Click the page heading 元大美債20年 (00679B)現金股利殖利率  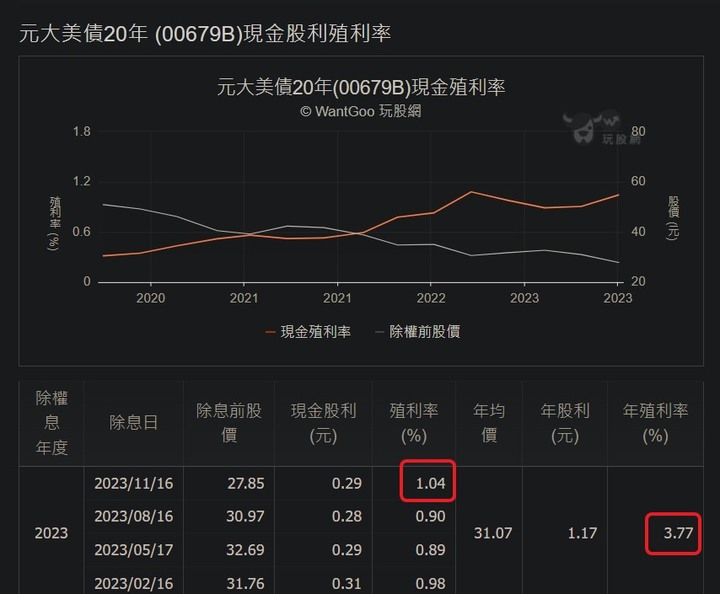coord(205,34)
